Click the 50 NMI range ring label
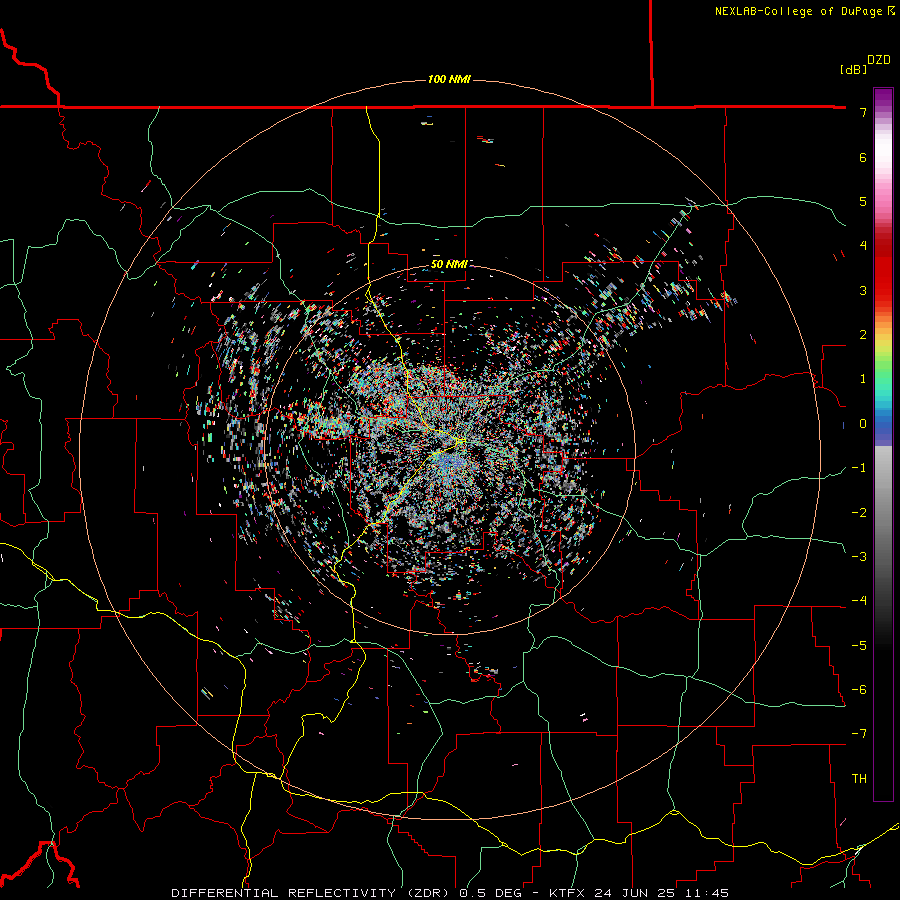 pyautogui.click(x=449, y=264)
